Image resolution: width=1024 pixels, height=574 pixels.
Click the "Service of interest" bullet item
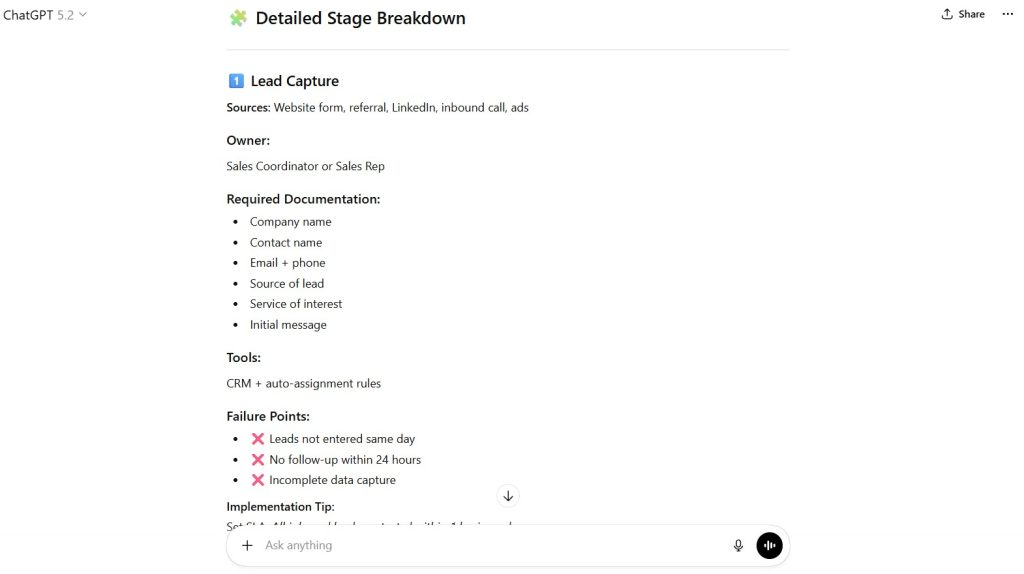[x=296, y=304]
